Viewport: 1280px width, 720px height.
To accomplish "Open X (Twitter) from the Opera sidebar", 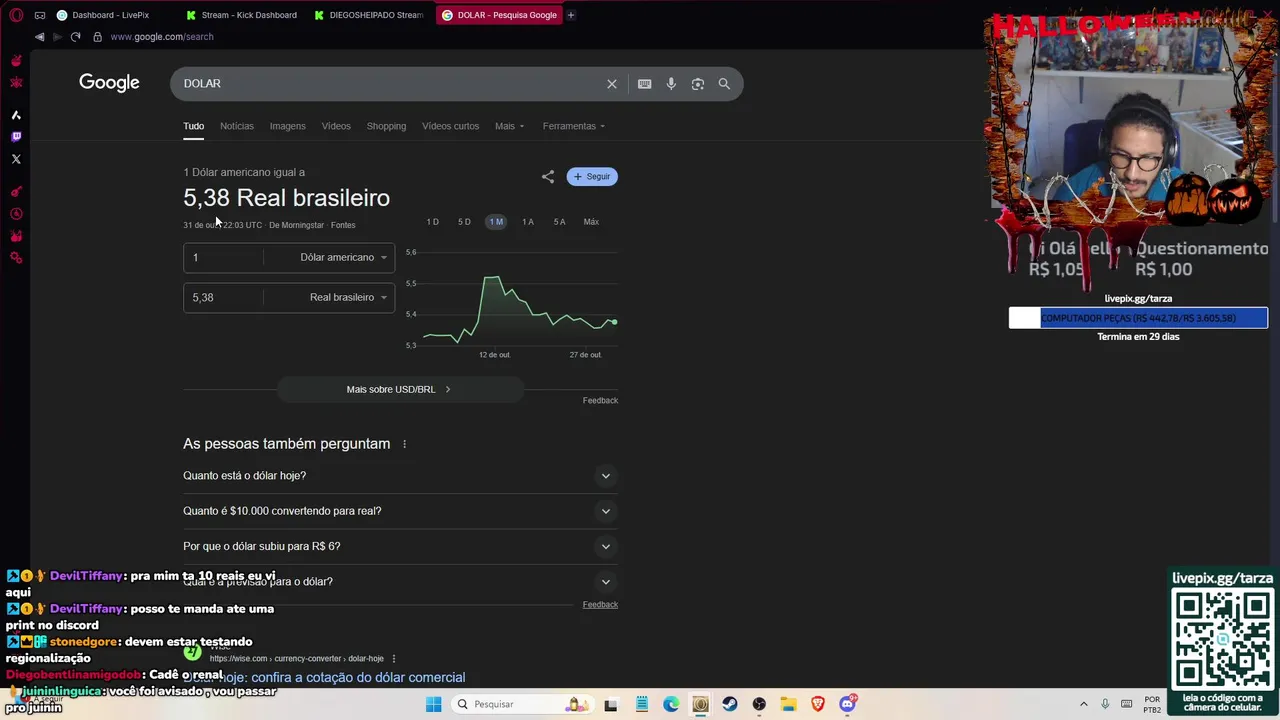I will 16,159.
